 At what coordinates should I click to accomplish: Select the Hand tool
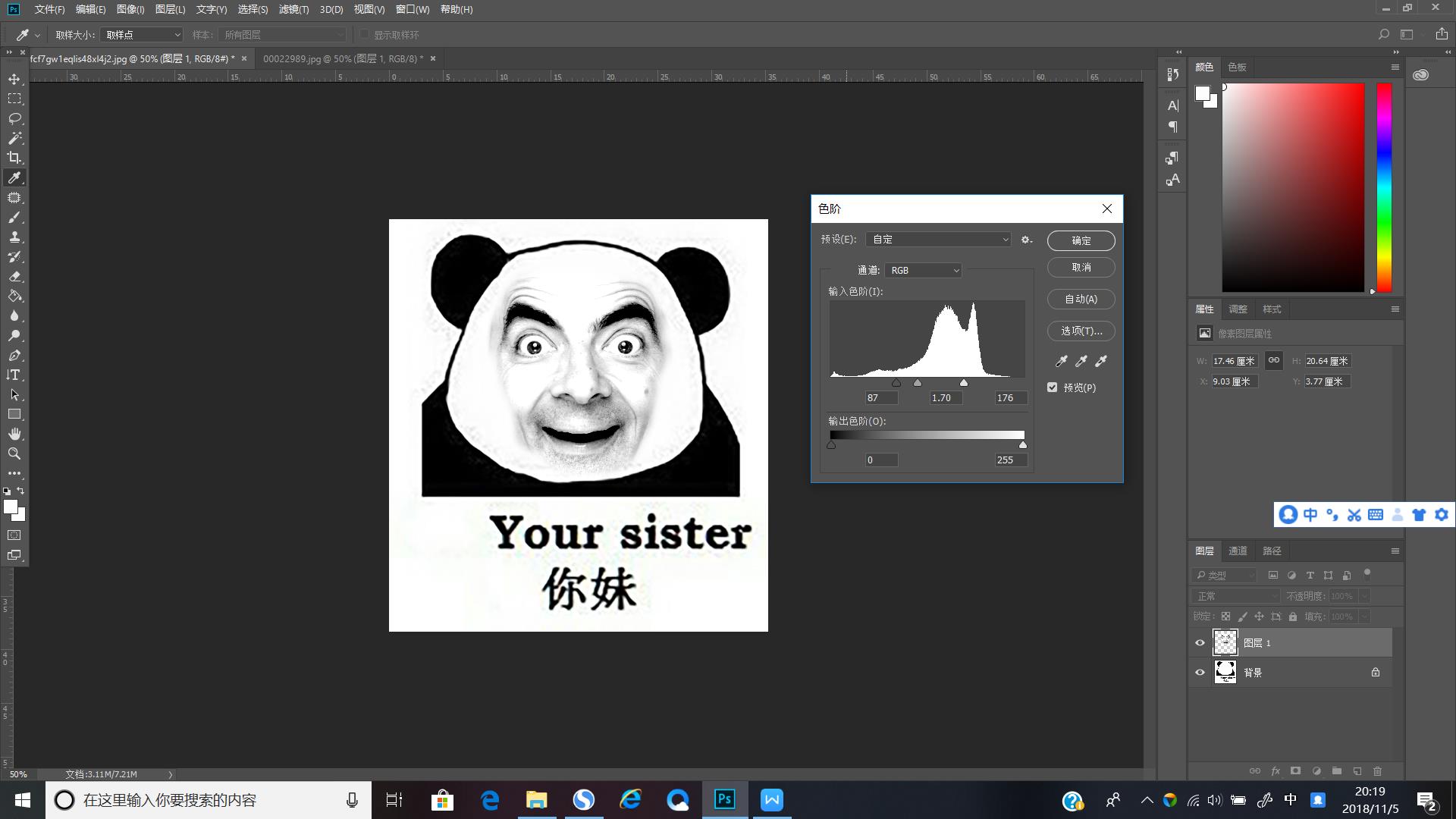click(14, 434)
